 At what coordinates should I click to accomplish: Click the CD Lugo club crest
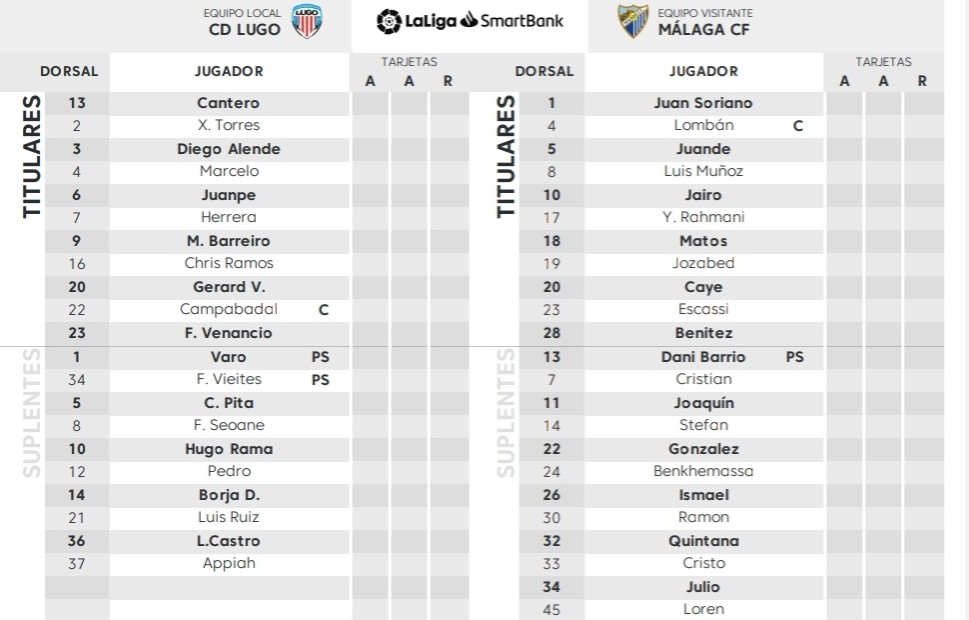coord(307,22)
